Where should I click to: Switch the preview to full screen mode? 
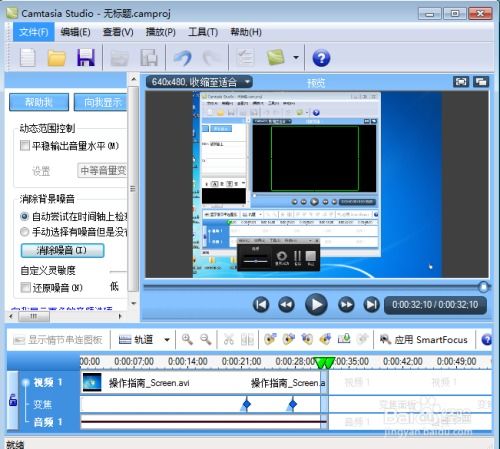click(461, 82)
